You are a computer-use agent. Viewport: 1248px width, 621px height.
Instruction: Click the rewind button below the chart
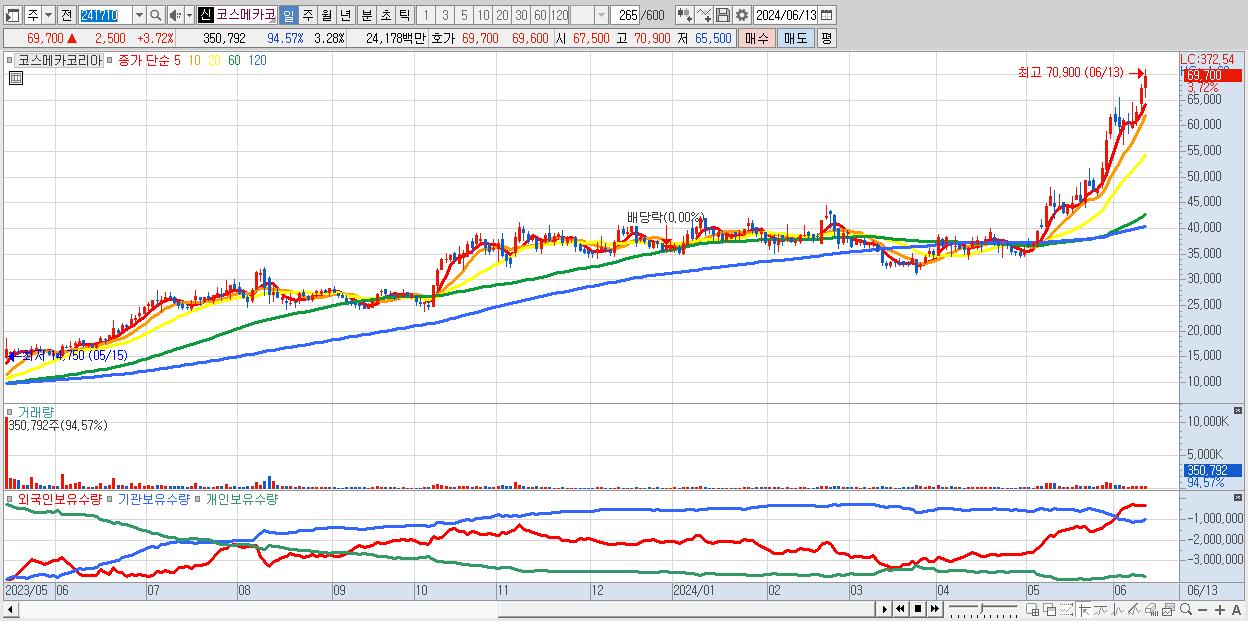pos(900,609)
